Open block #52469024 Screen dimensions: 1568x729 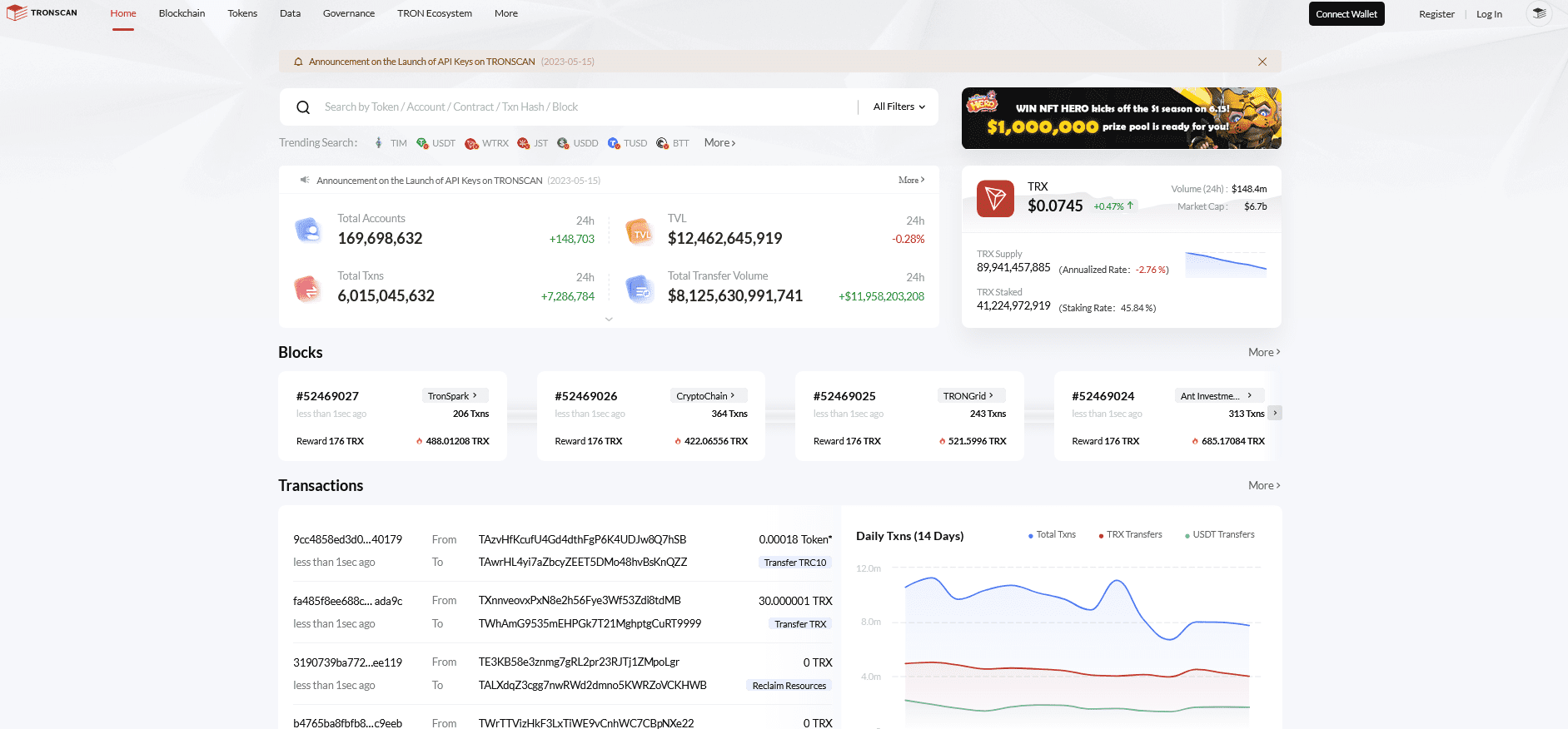coord(1103,396)
